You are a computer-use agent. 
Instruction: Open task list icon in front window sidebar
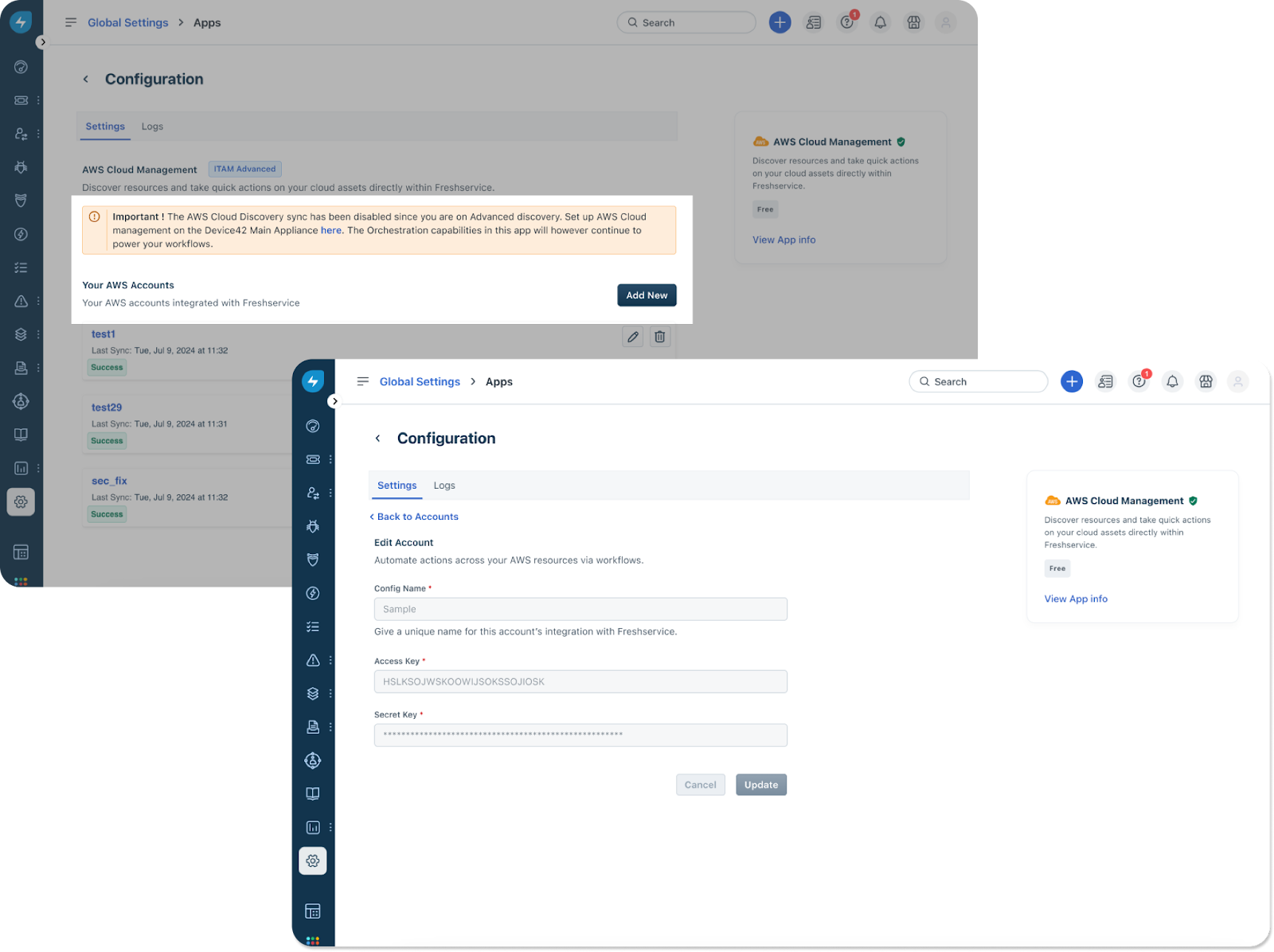(x=313, y=626)
